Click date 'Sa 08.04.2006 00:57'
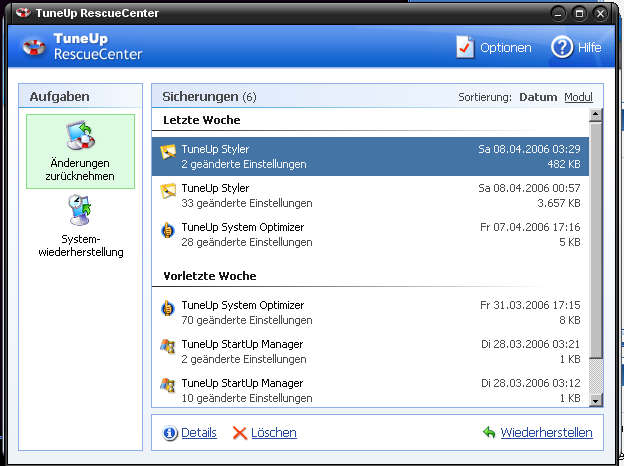This screenshot has height=466, width=624. pyautogui.click(x=529, y=188)
